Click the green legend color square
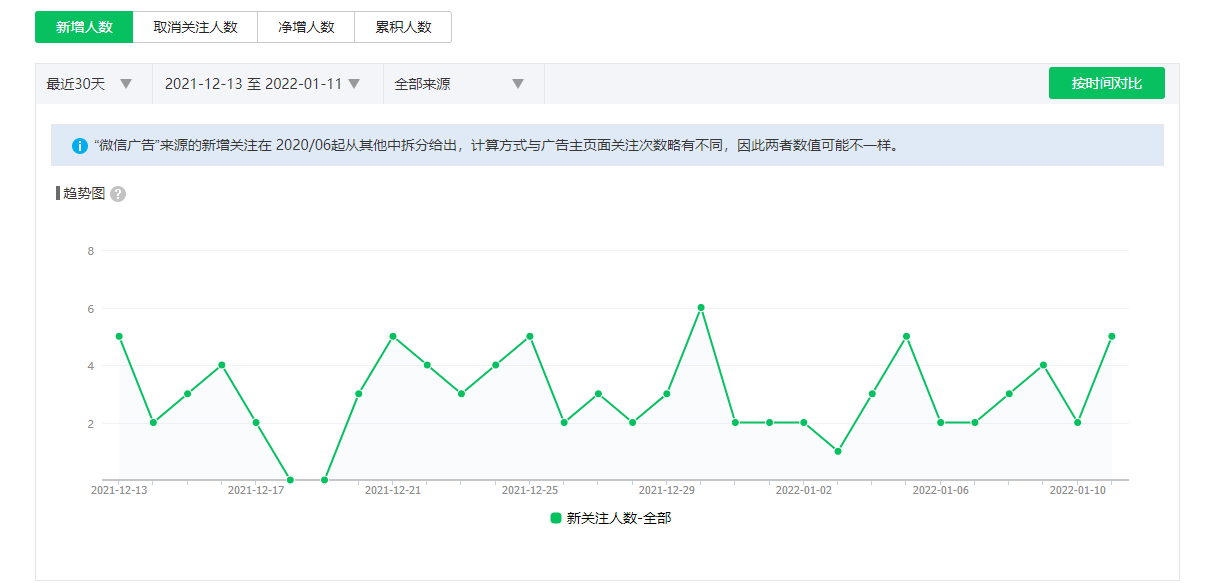Screen dimensions: 1216x583 point(556,518)
